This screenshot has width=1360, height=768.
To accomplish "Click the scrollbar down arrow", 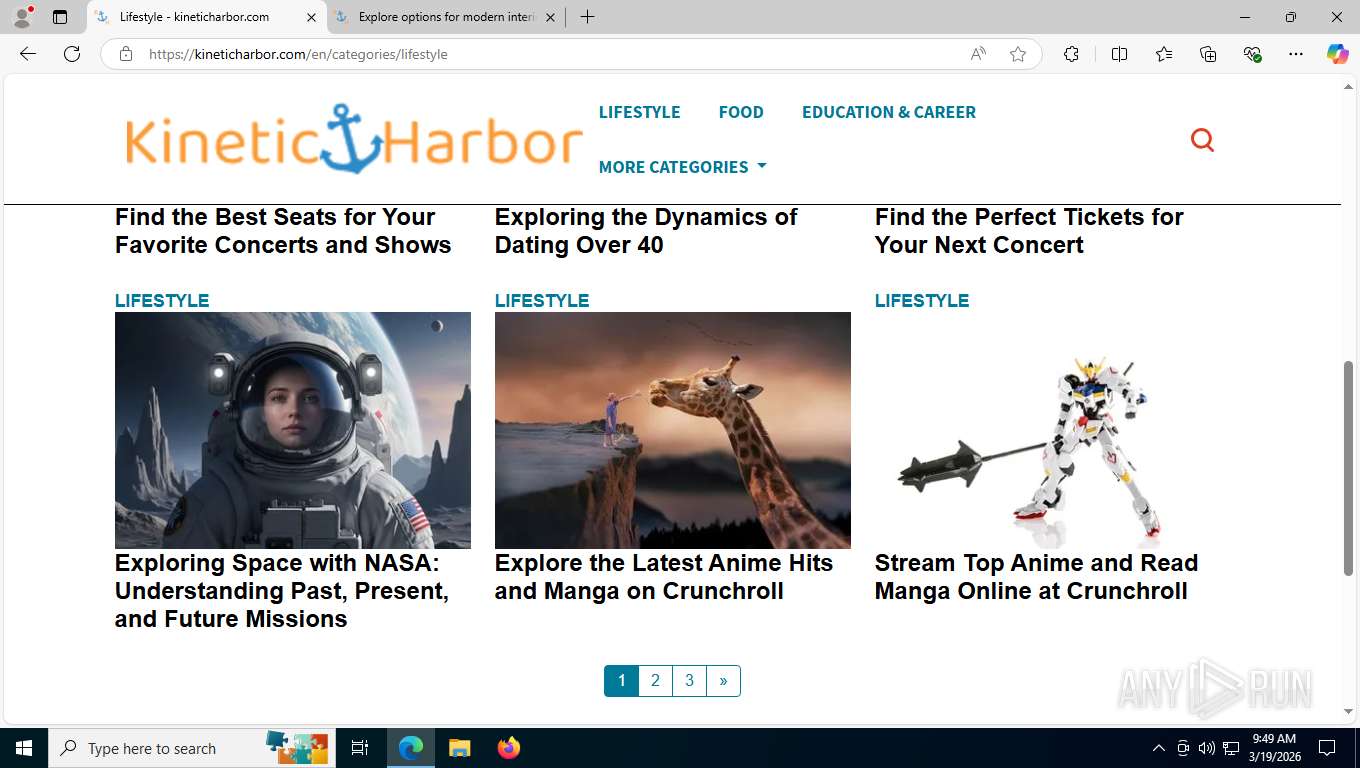I will coord(1348,712).
